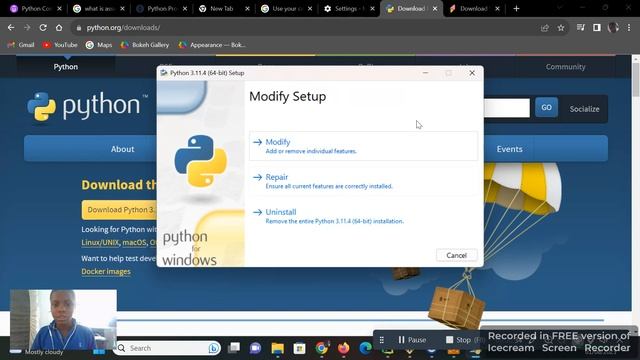The image size is (640, 360).
Task: Open Task View from the taskbar
Action: [234, 348]
